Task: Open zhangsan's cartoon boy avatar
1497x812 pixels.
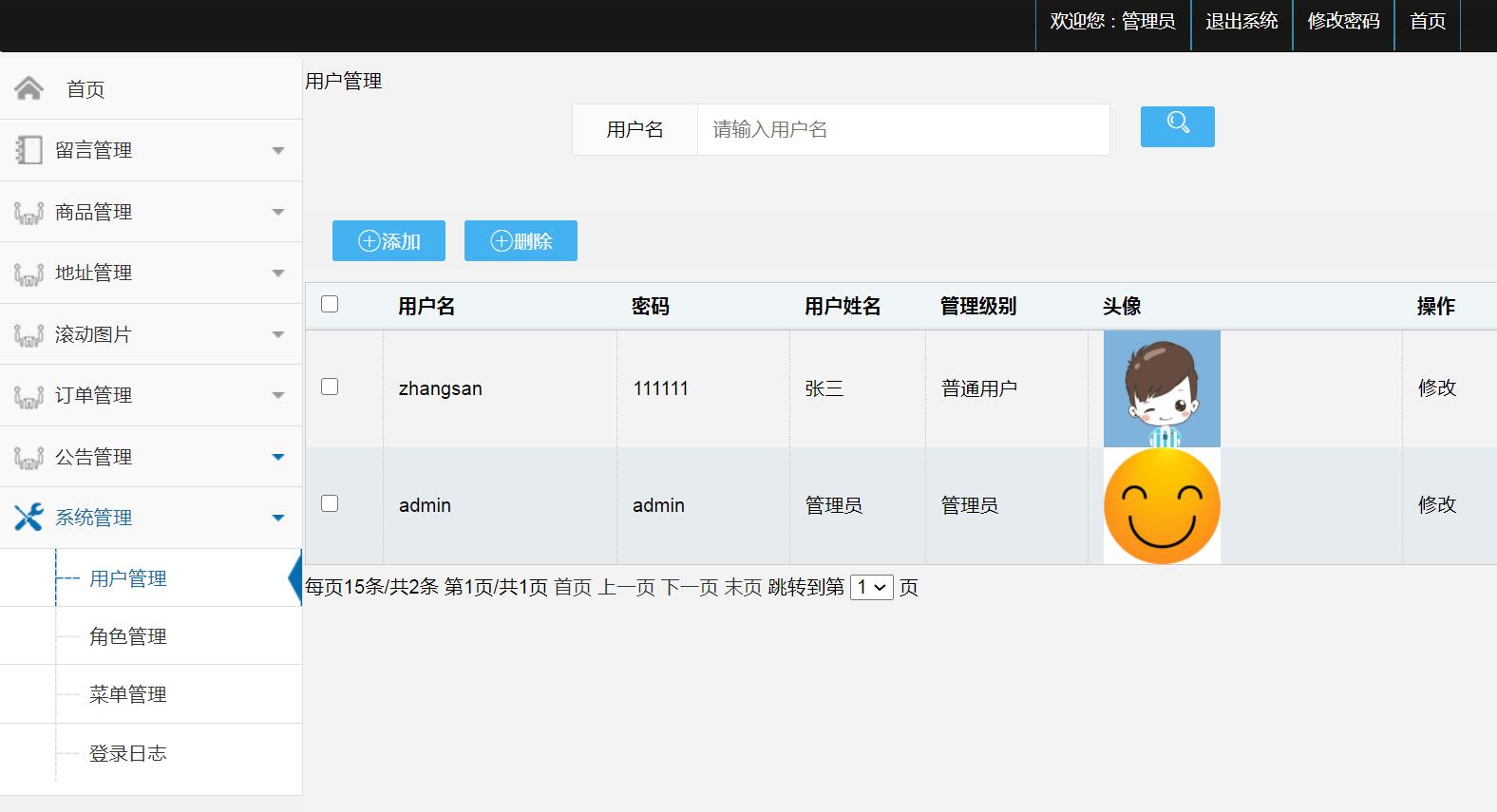Action: 1162,388
